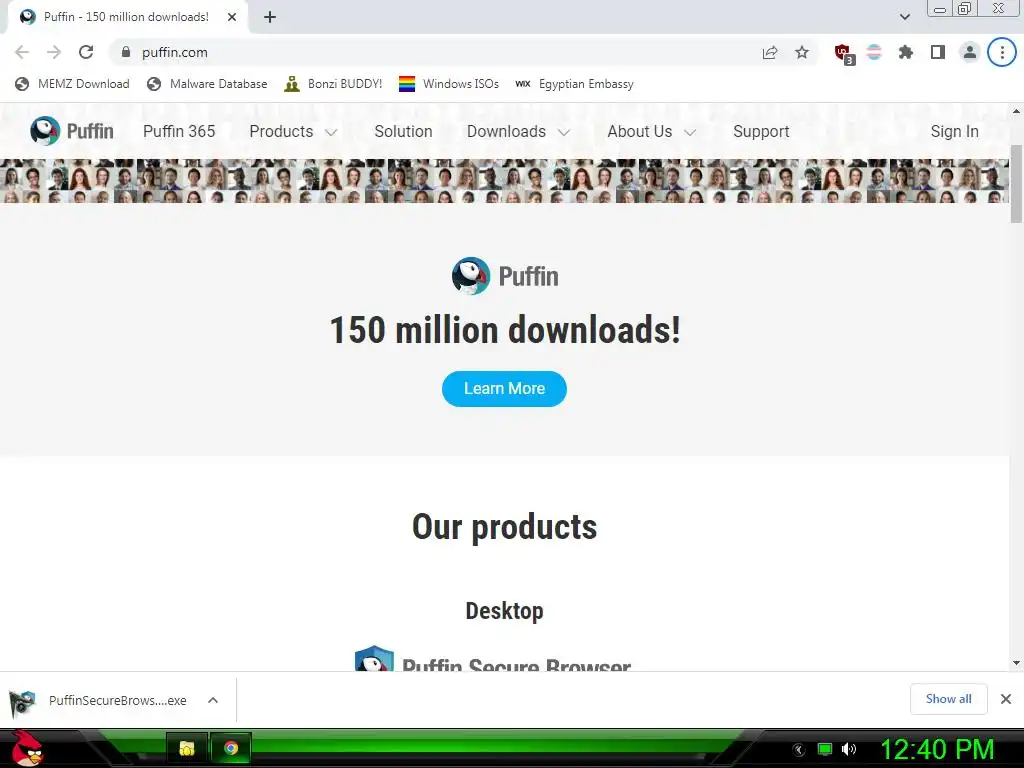This screenshot has width=1024, height=768.
Task: Open the Extensions puzzle piece menu
Action: [906, 52]
